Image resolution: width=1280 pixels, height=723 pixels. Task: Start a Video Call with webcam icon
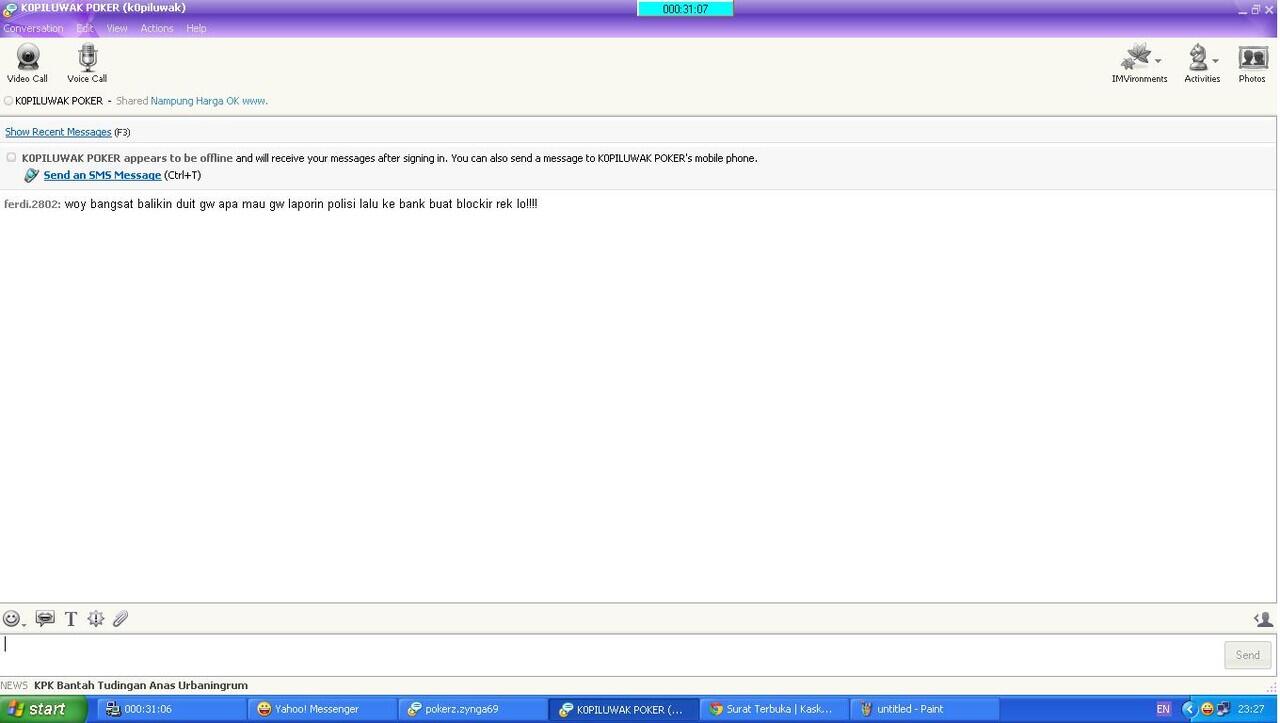(x=27, y=63)
